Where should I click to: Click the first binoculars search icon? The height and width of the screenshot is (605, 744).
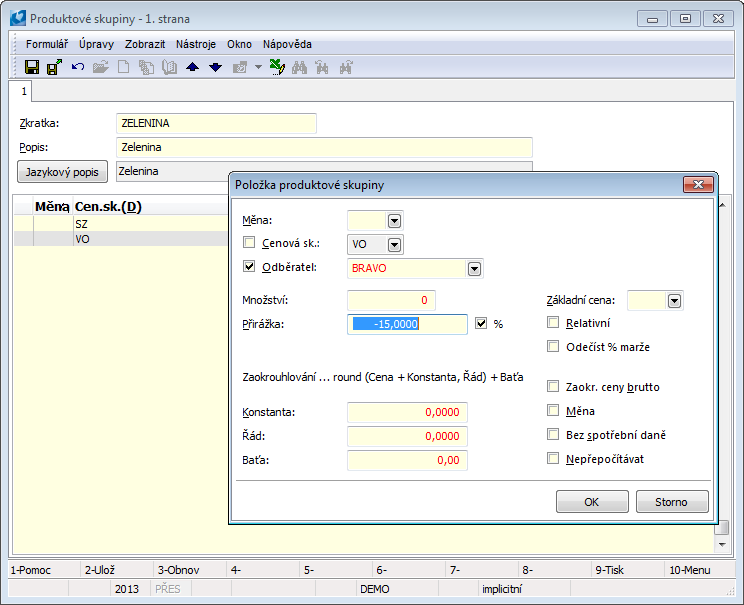(x=299, y=67)
